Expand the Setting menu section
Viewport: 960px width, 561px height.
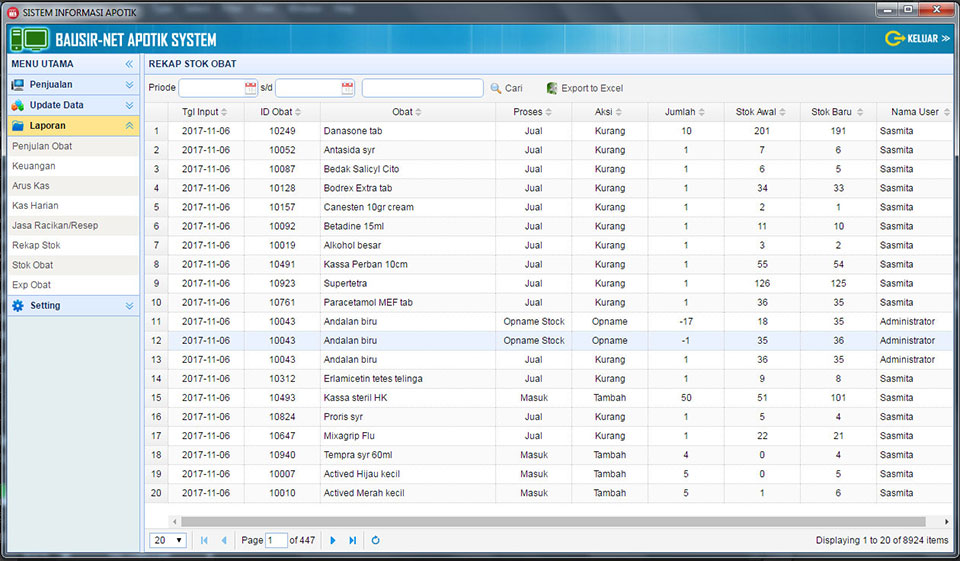(x=129, y=306)
